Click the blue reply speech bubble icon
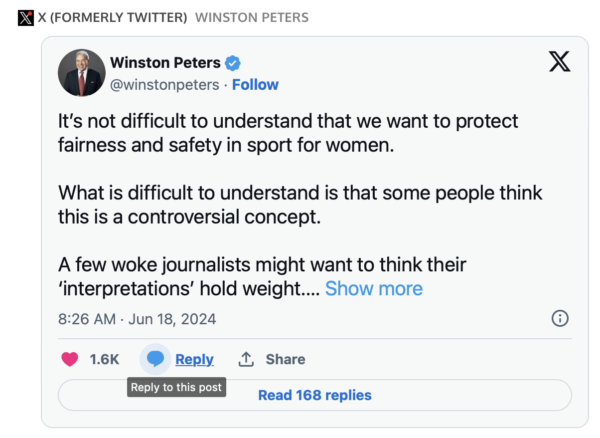The width and height of the screenshot is (600, 438). coord(156,359)
